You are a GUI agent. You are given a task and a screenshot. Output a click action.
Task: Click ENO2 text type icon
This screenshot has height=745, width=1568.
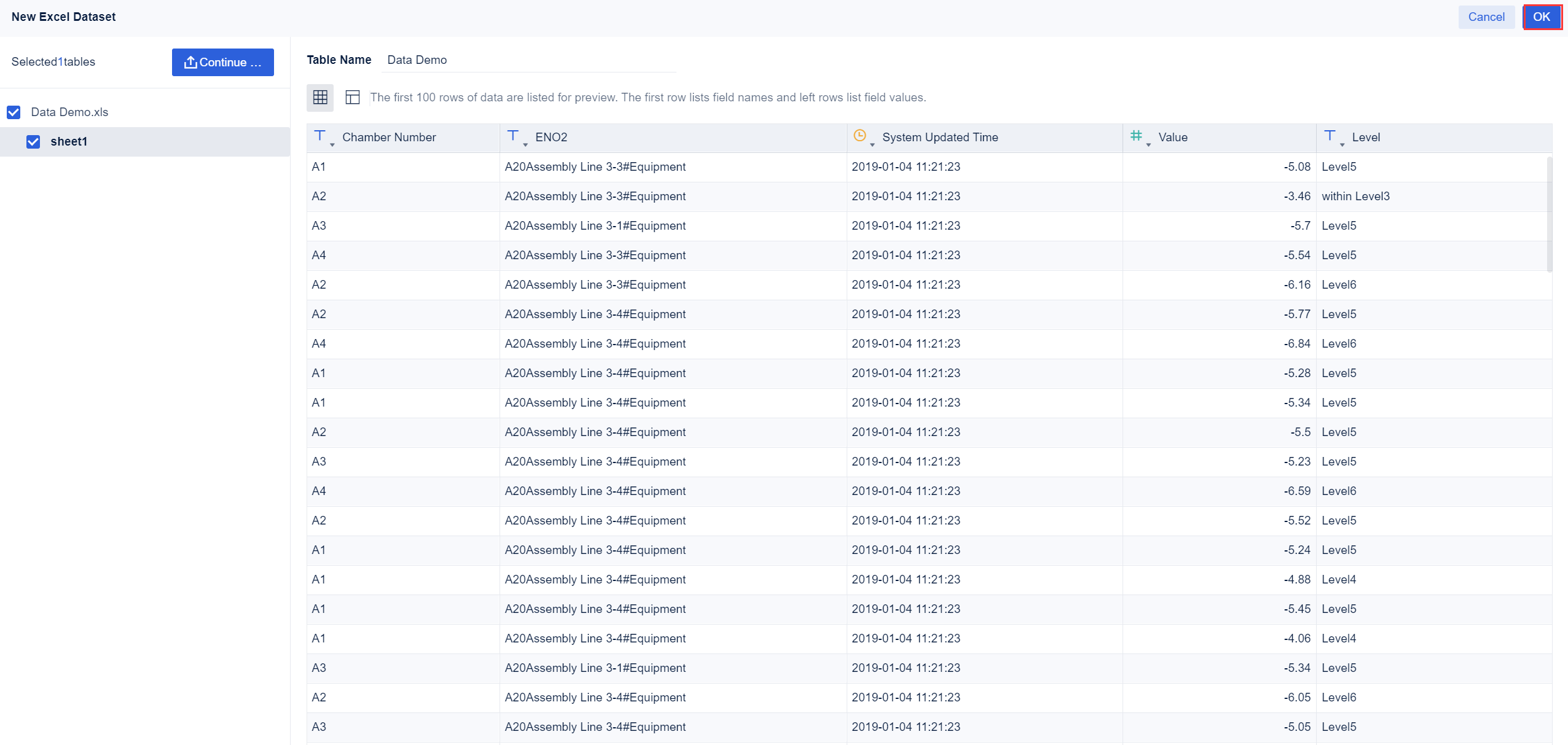coord(512,136)
